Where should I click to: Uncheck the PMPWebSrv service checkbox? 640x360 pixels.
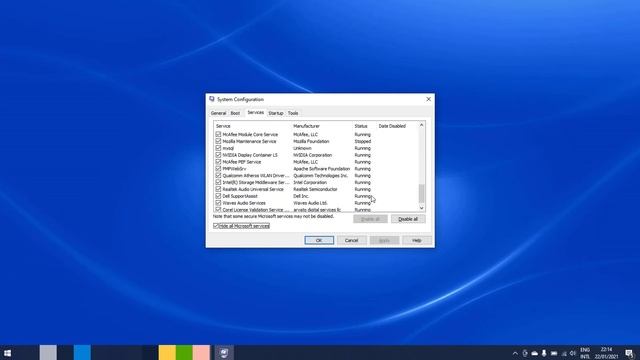(218, 168)
